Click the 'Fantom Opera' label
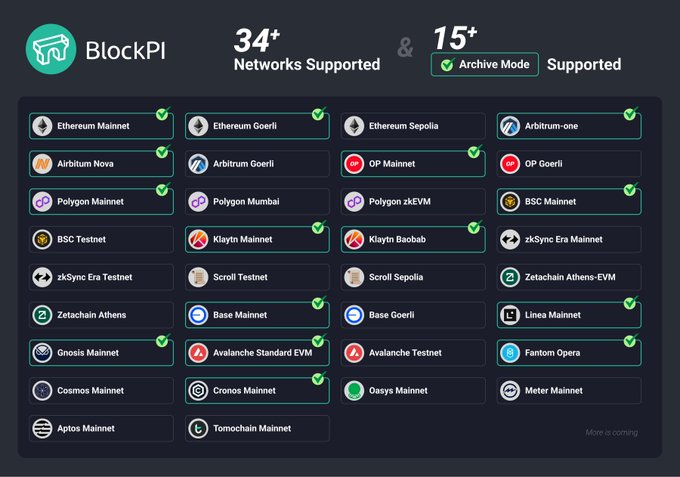This screenshot has height=477, width=680. point(552,353)
